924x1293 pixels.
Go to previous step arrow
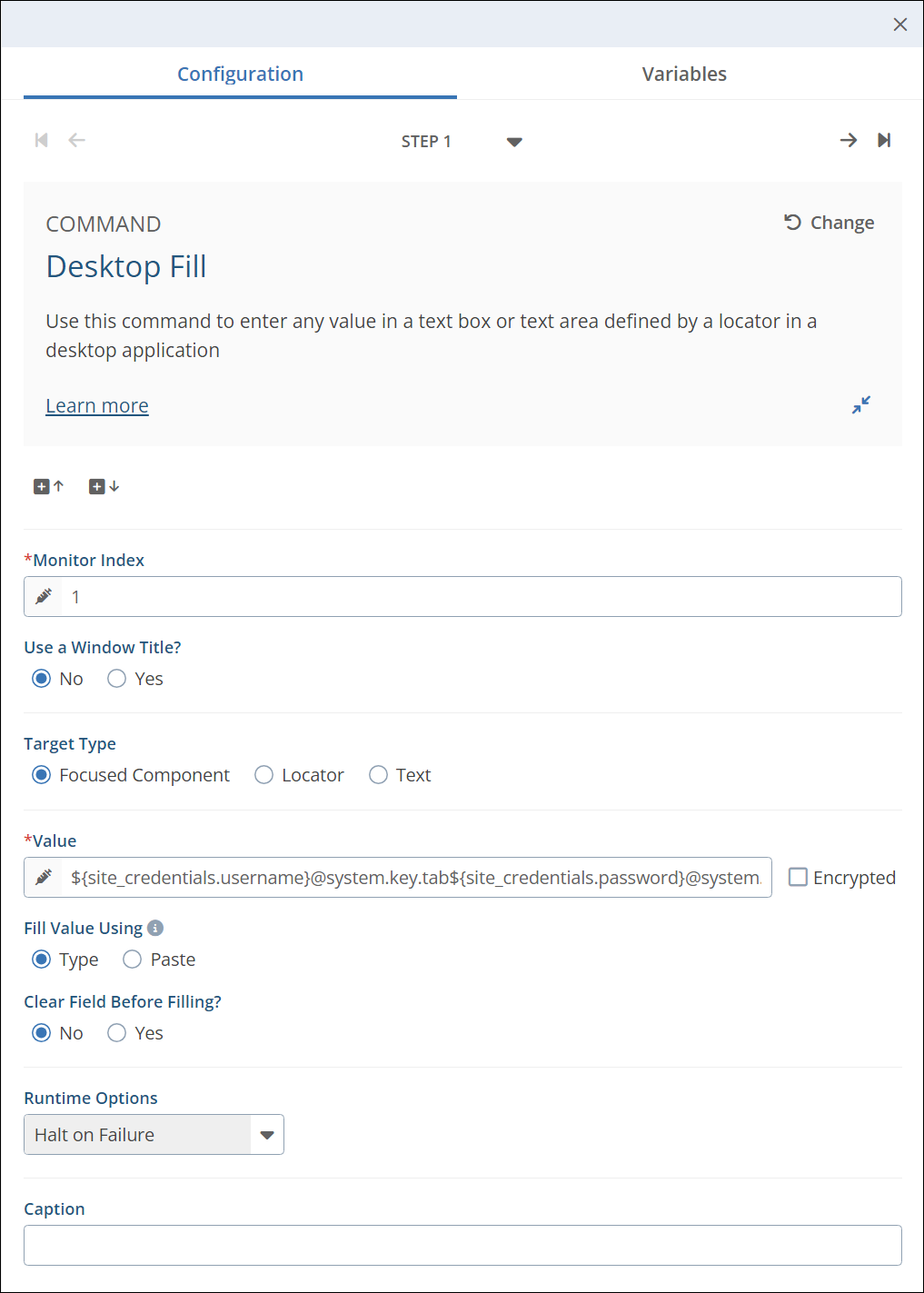pyautogui.click(x=77, y=140)
